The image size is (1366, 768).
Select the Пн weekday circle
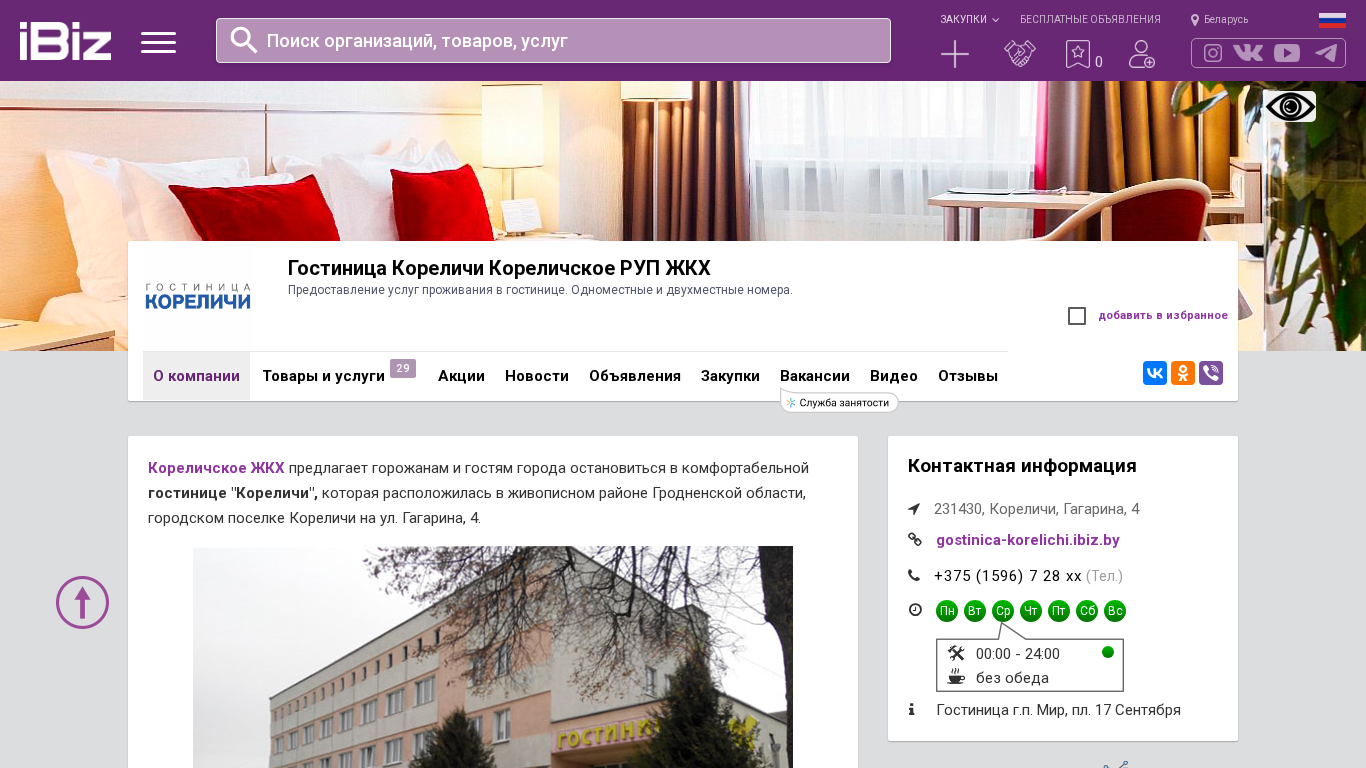(947, 611)
